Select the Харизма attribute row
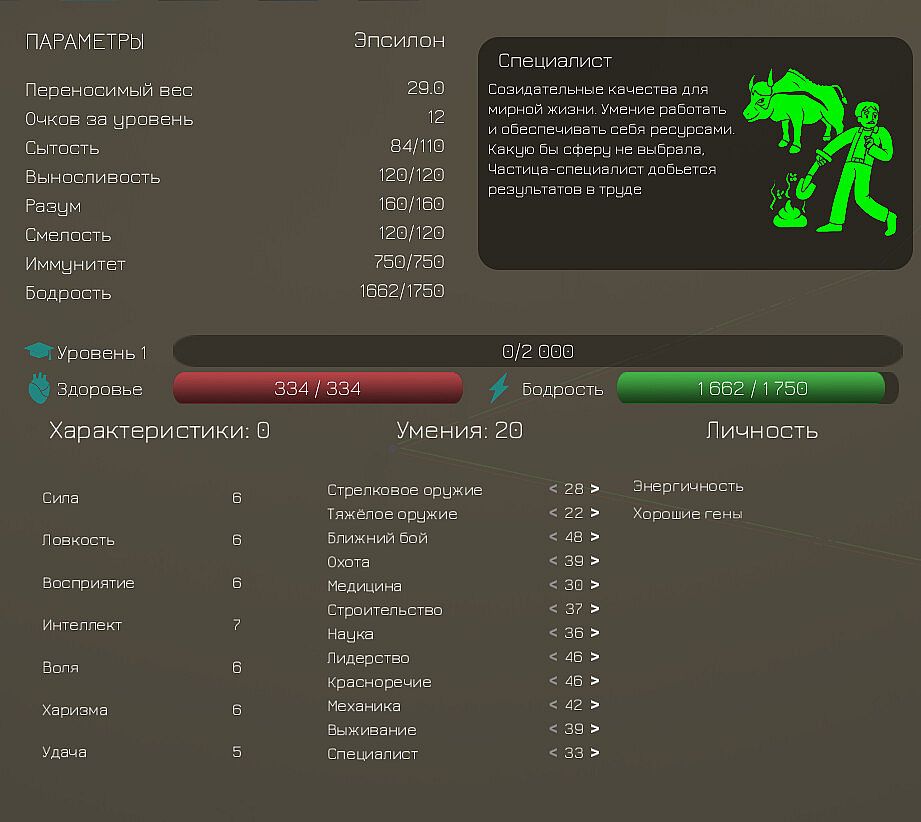 [x=142, y=710]
